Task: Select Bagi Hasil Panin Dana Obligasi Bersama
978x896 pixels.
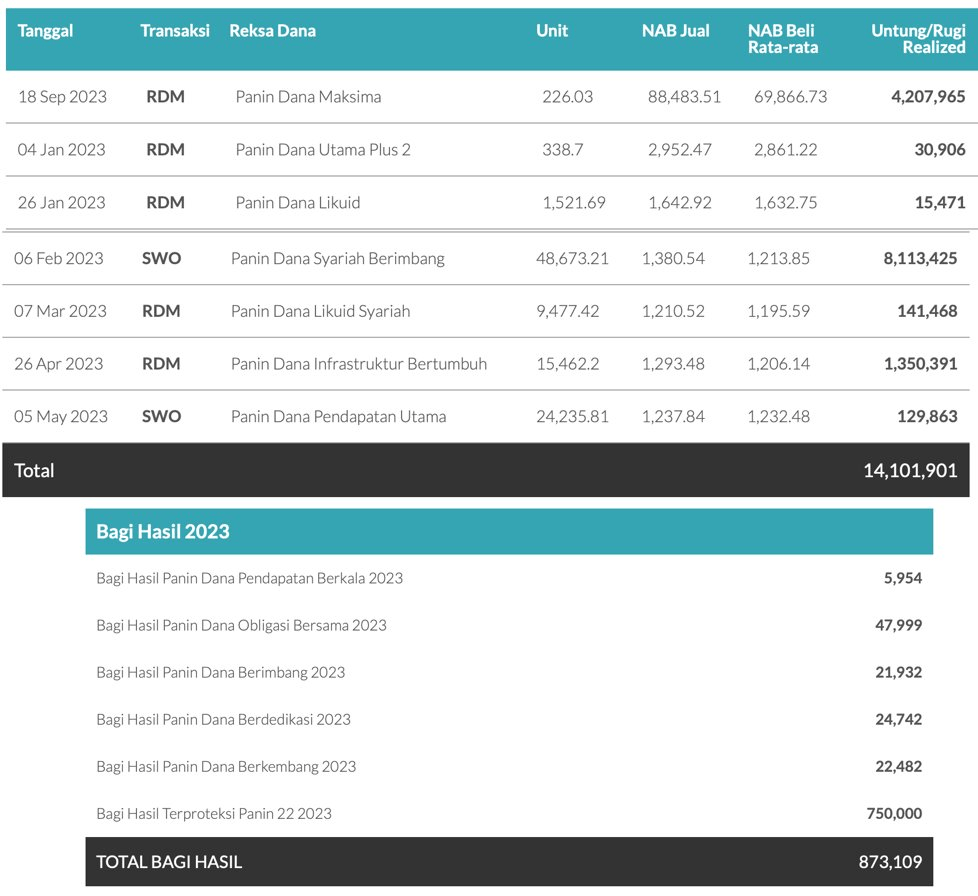Action: pos(241,626)
